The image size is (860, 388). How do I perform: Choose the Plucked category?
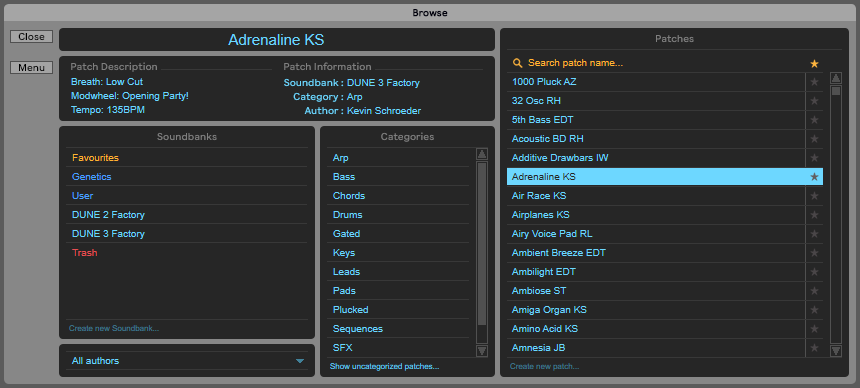398,310
